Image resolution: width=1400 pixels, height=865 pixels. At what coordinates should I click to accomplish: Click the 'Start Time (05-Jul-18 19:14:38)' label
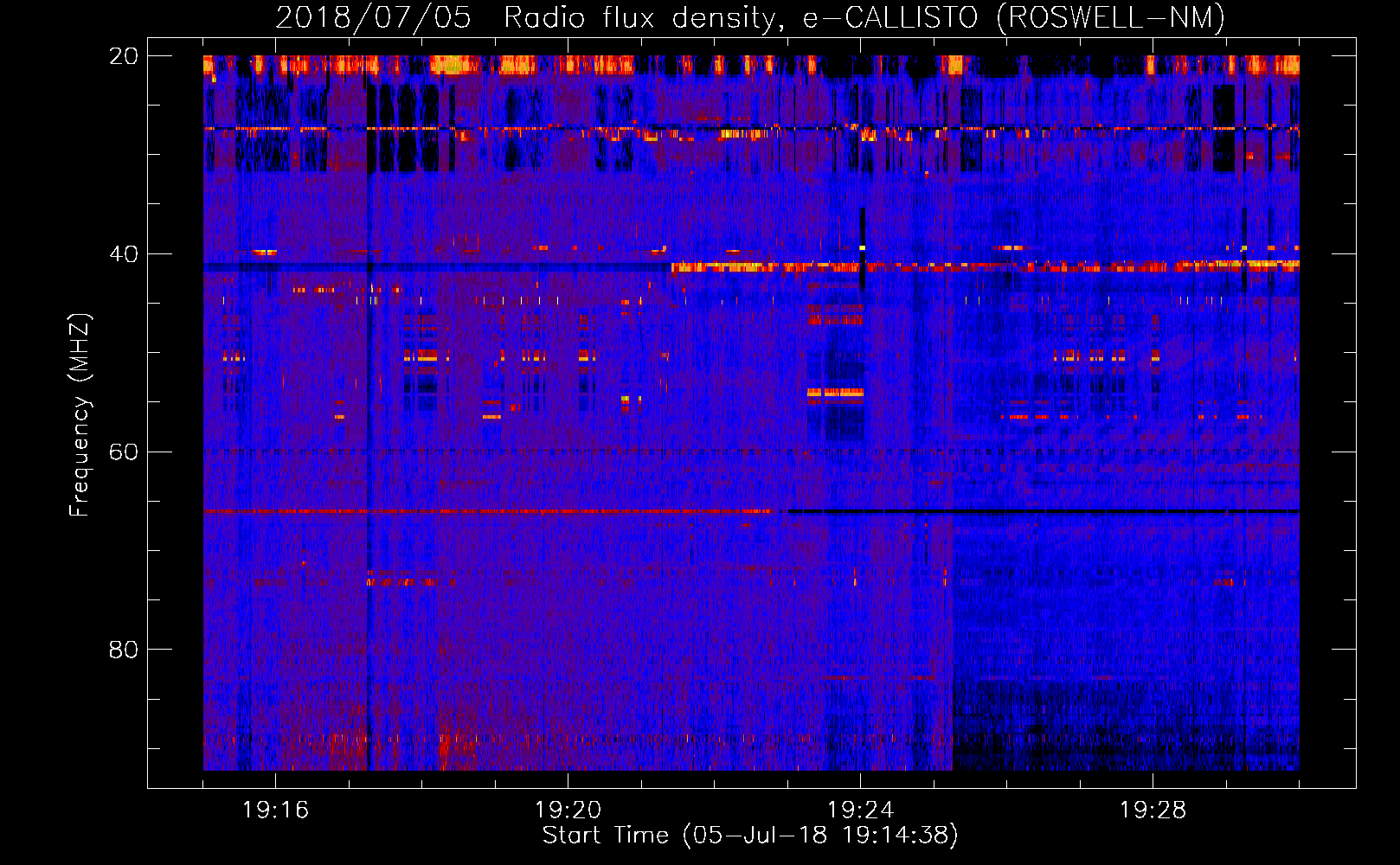[x=750, y=836]
